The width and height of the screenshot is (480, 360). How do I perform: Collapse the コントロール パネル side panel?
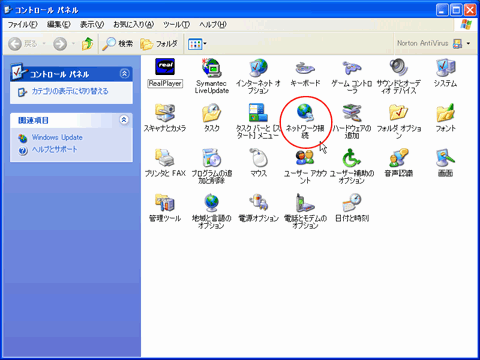tap(124, 73)
